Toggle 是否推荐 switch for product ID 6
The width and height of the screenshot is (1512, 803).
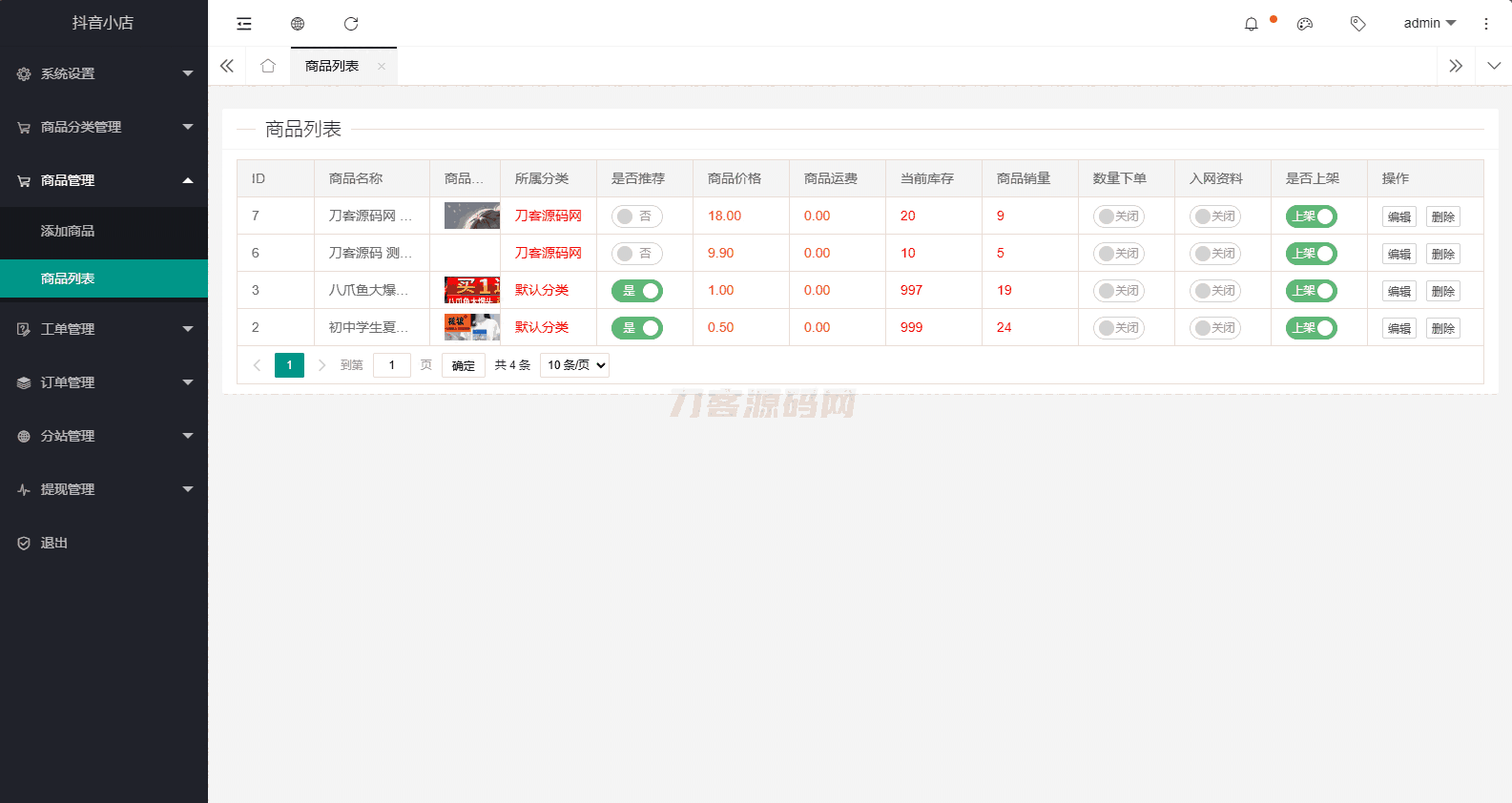pyautogui.click(x=637, y=254)
